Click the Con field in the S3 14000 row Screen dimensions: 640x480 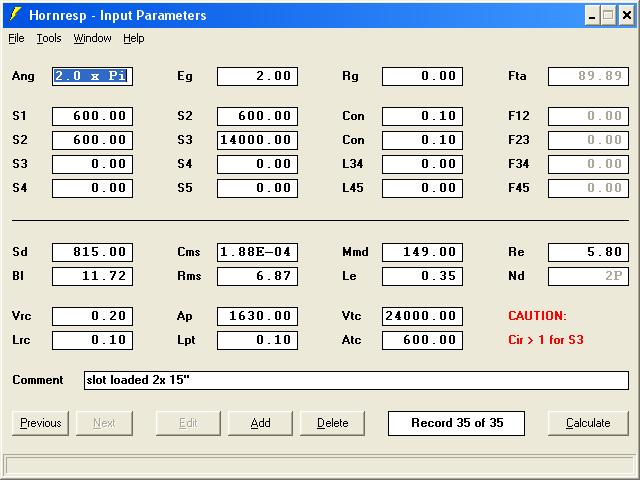pyautogui.click(x=422, y=140)
